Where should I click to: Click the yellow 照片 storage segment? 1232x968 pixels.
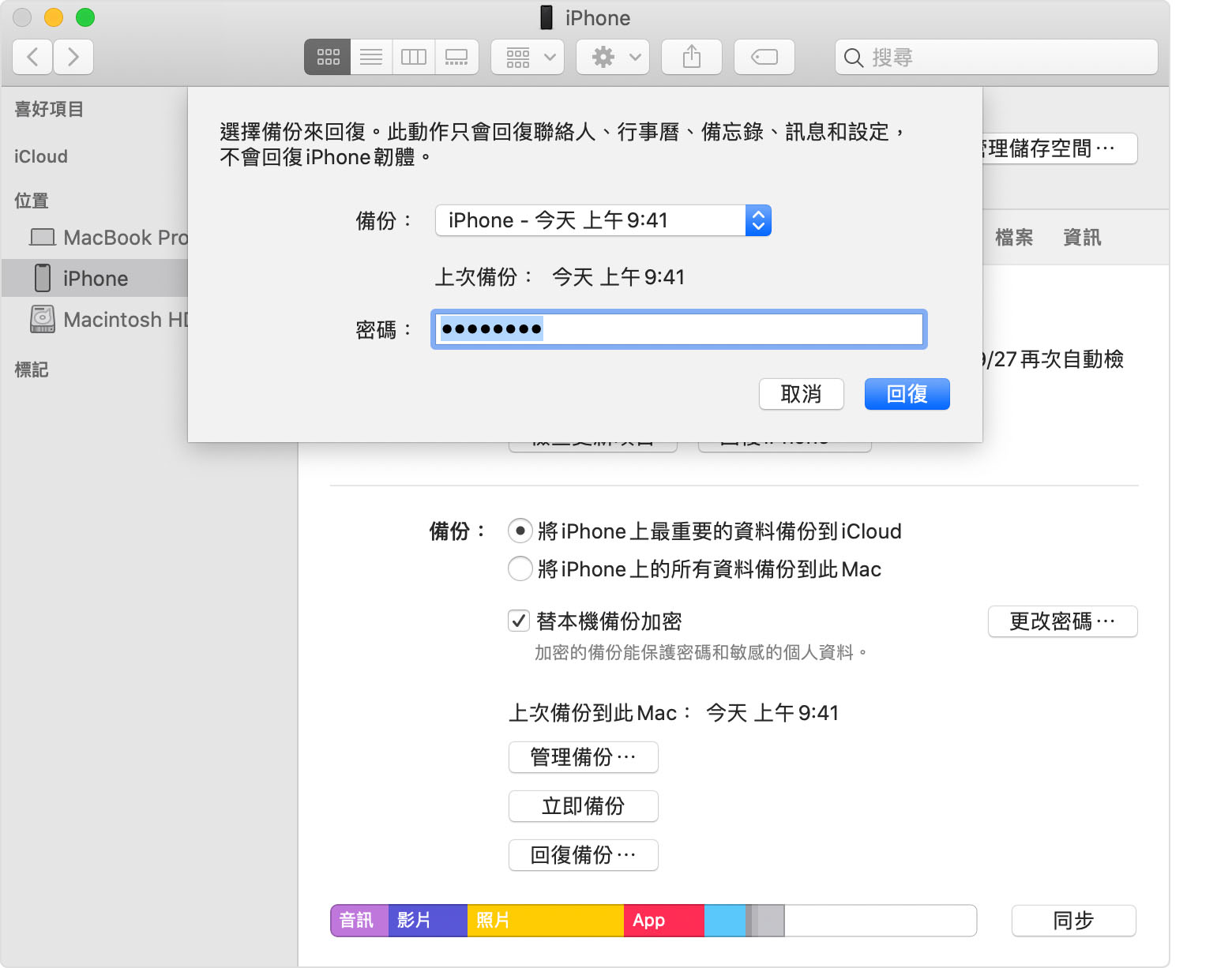(546, 921)
